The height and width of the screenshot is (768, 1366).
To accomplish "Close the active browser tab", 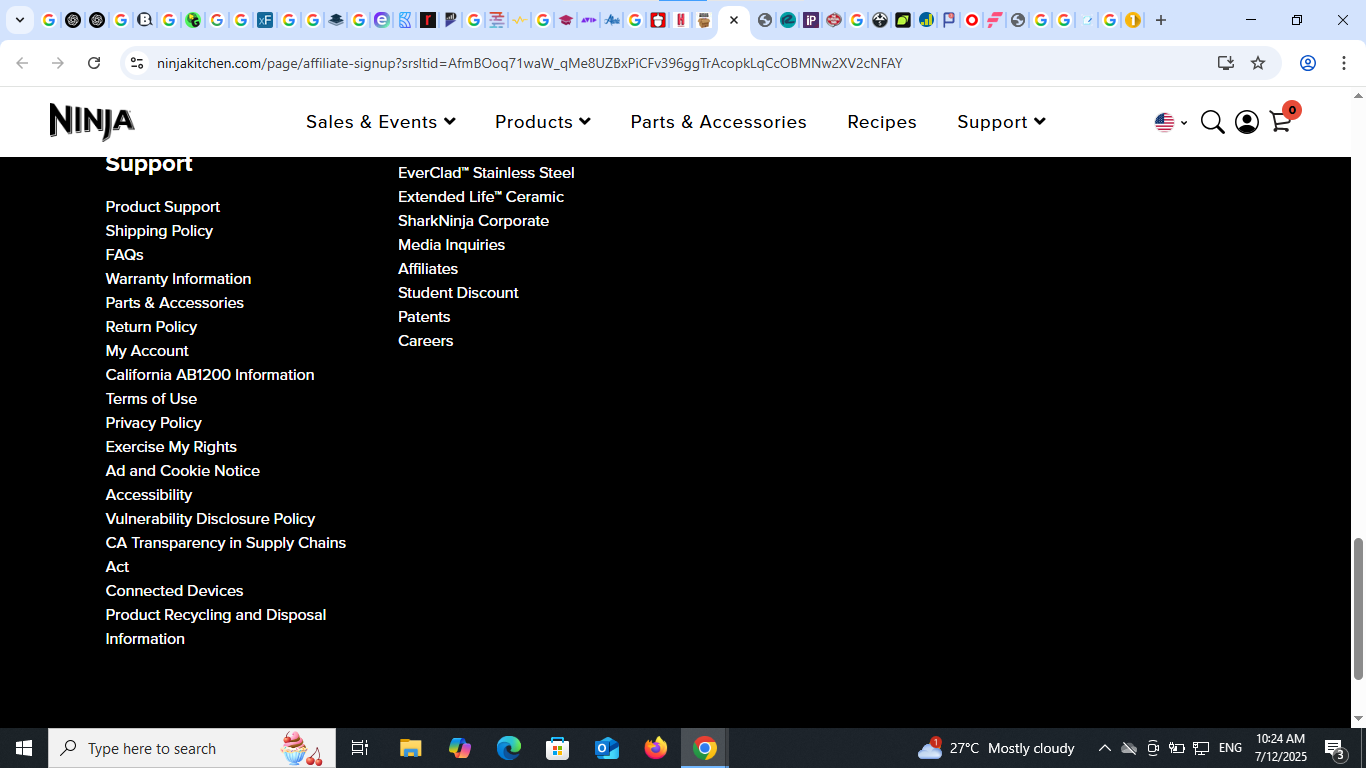I will click(x=734, y=20).
